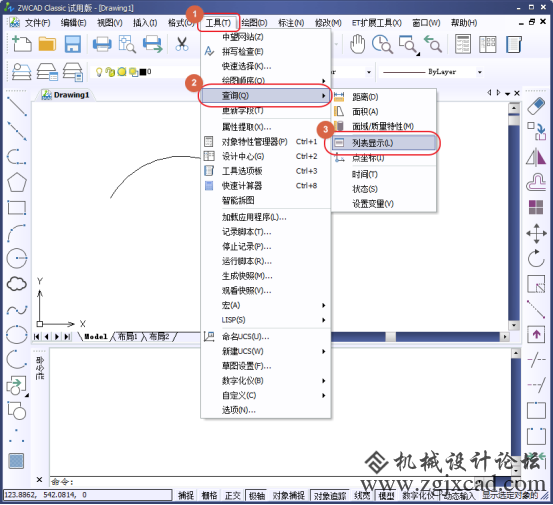Select the Offset tool
Screen dimensions: 553x505
pyautogui.click(x=536, y=182)
